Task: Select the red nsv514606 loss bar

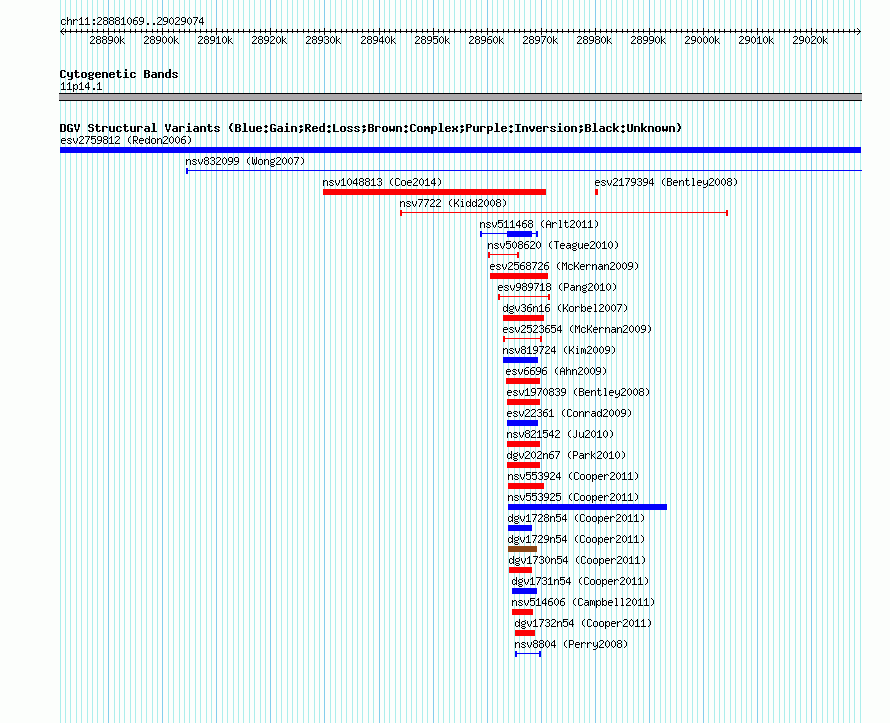Action: tap(522, 612)
